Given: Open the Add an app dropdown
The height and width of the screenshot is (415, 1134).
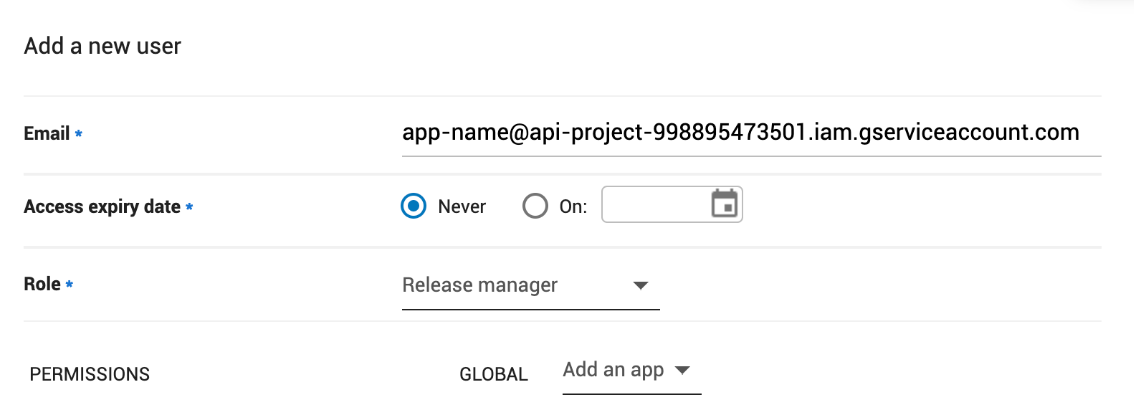Looking at the screenshot, I should pos(632,371).
